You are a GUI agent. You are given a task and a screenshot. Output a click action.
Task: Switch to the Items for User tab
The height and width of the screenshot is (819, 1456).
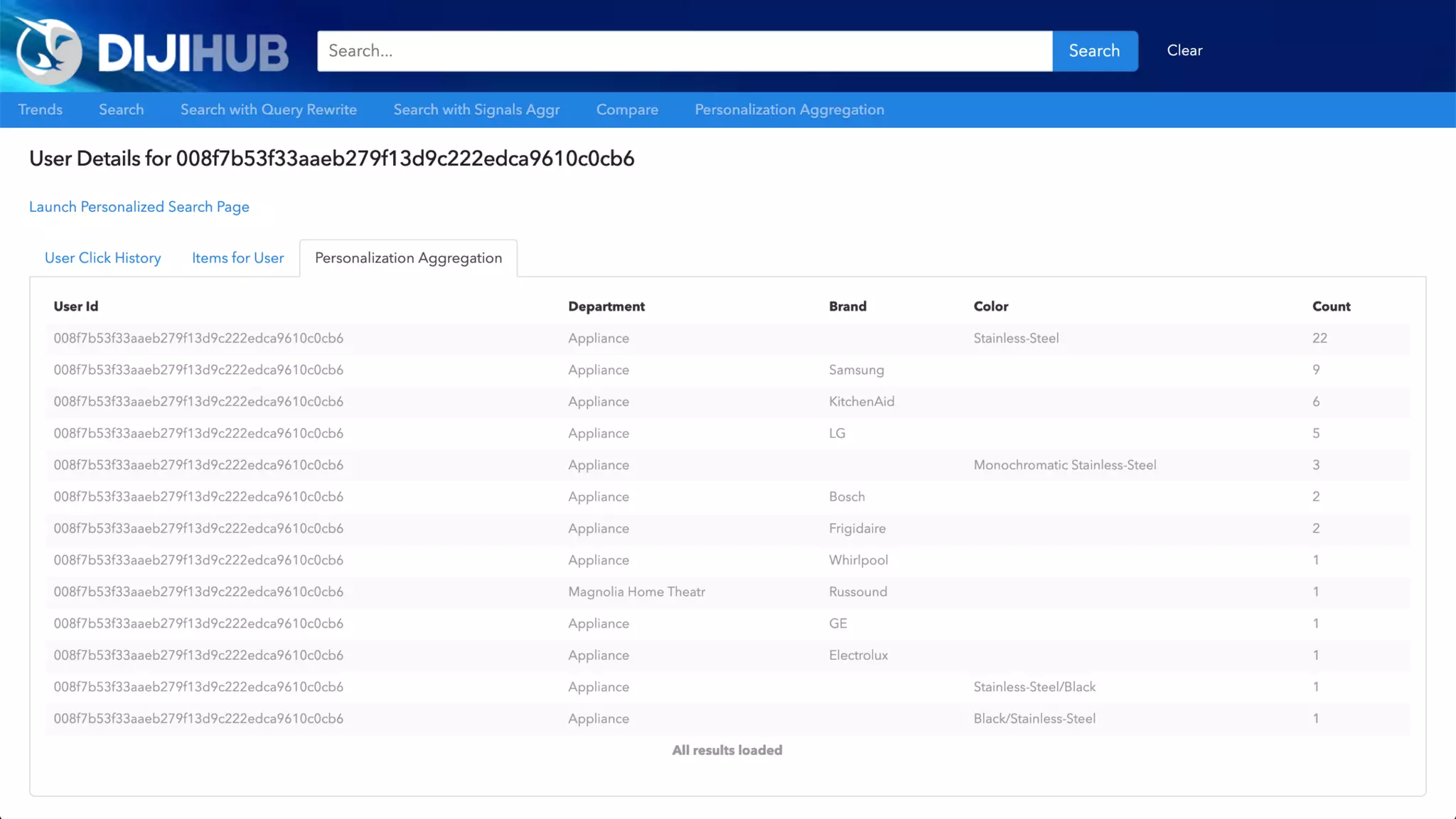point(237,258)
